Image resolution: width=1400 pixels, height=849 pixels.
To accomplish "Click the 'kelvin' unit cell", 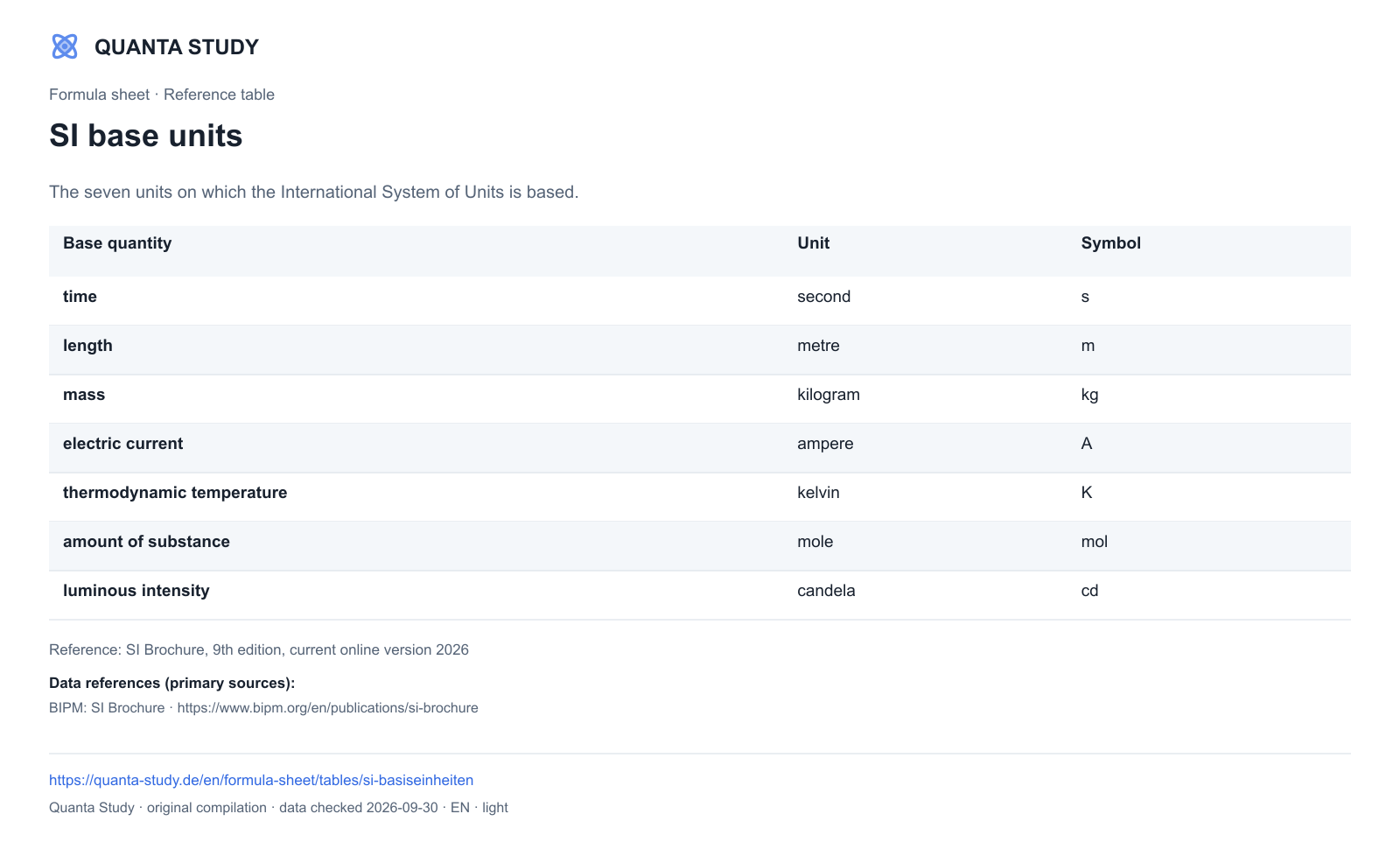I will point(818,493).
